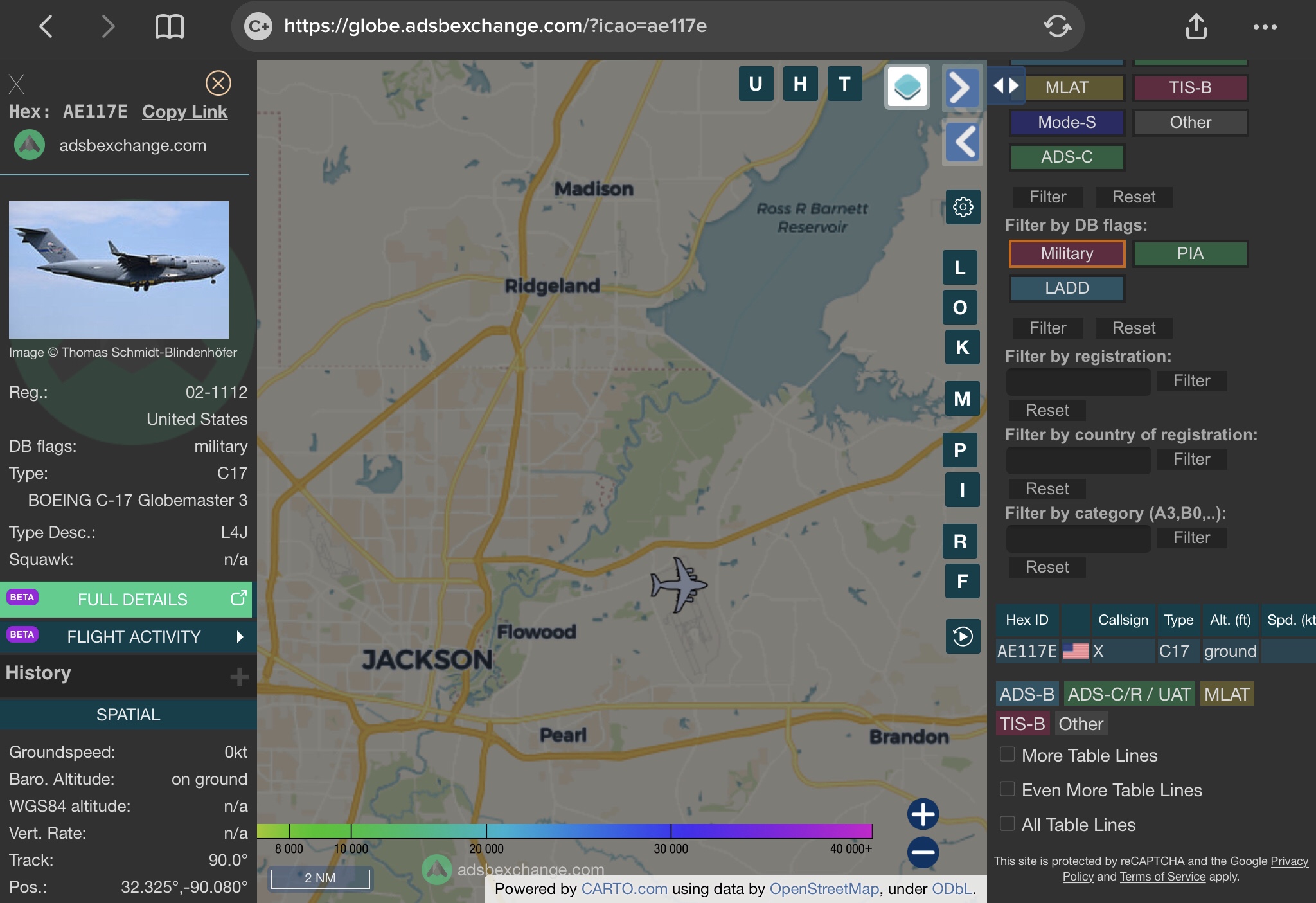Toggle the Military DB flag filter
Viewport: 1316px width, 903px height.
coord(1067,253)
